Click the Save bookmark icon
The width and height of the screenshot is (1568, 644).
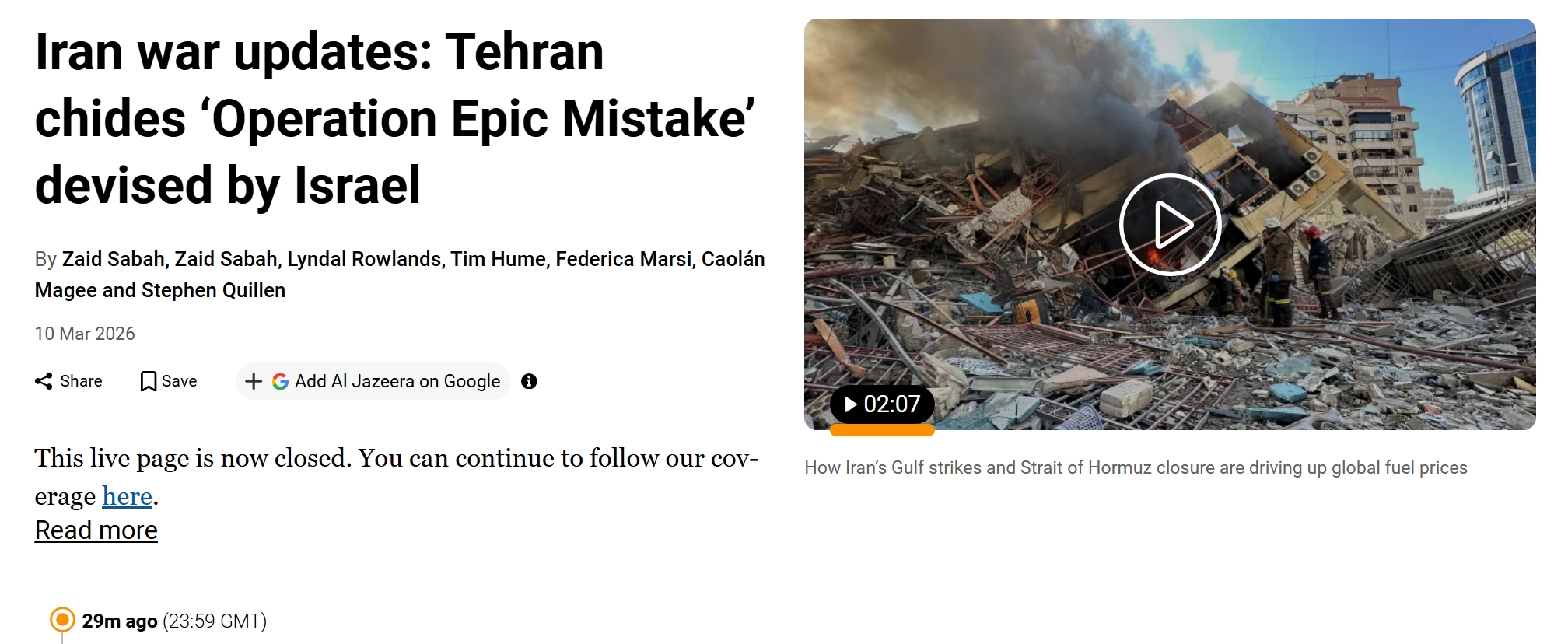(x=148, y=381)
